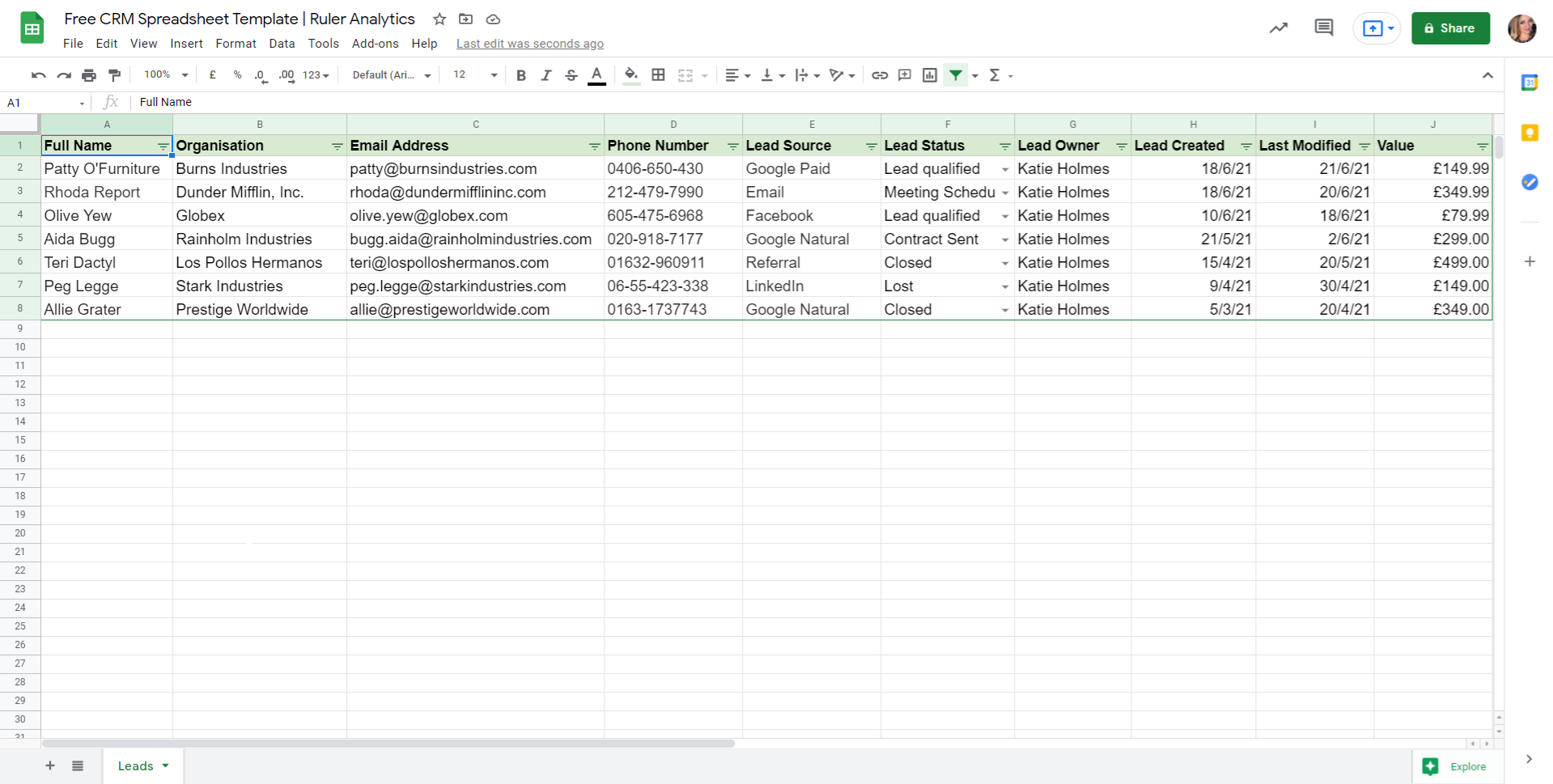
Task: Select the Paint format tool
Action: [114, 74]
